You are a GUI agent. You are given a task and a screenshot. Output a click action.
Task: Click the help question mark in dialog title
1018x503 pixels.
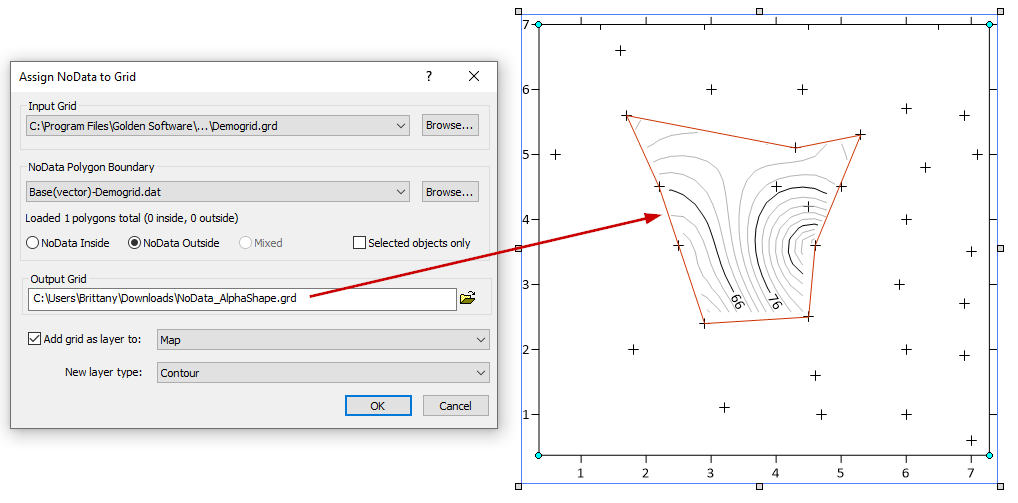click(x=428, y=77)
